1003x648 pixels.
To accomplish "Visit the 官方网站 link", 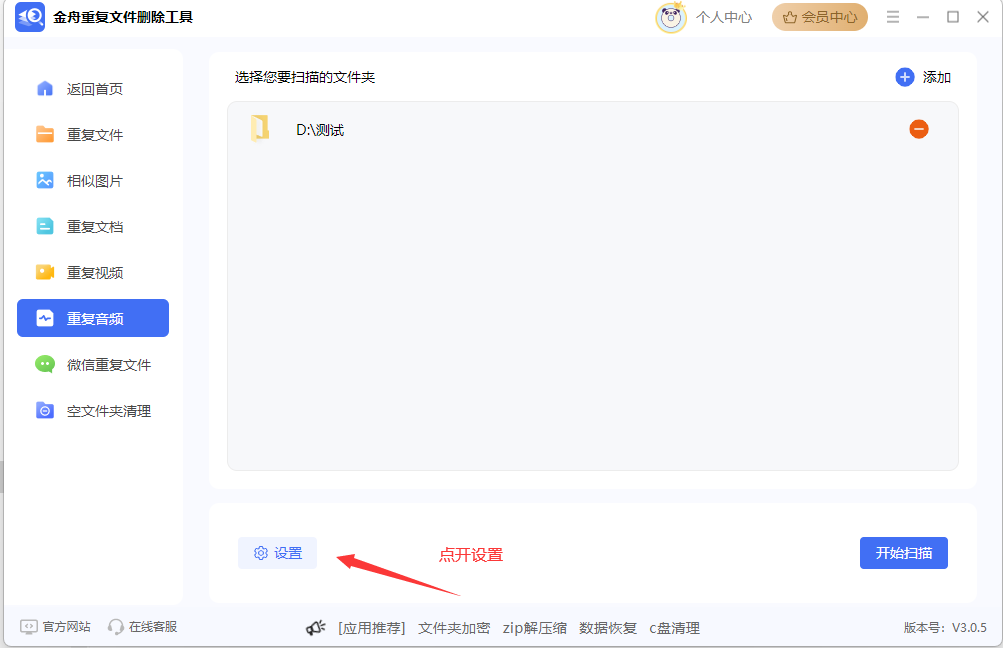I will point(56,627).
